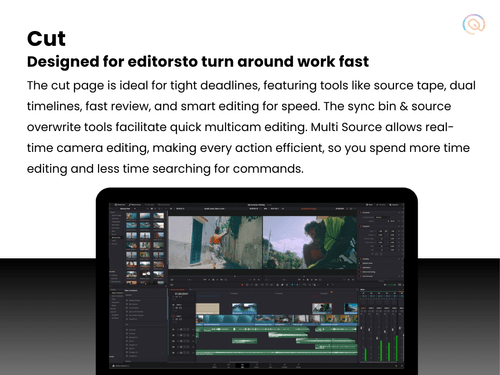Toggle the Snapping magnet icon
Screen dimensions: 500x375
(278, 285)
